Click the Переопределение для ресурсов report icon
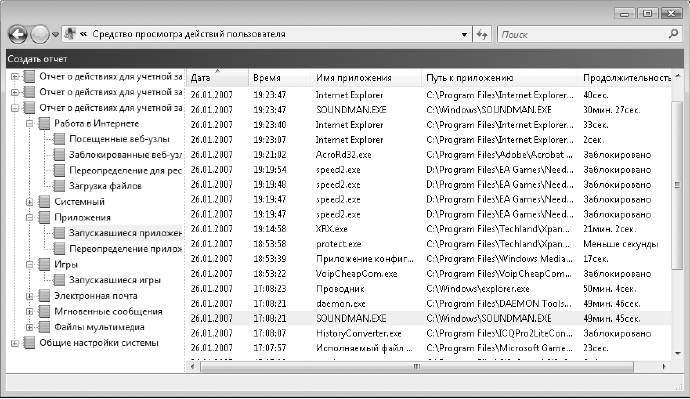 (x=59, y=170)
